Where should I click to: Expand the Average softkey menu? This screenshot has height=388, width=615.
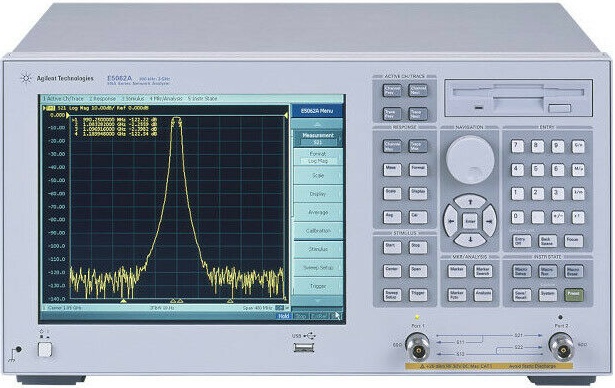[x=318, y=213]
